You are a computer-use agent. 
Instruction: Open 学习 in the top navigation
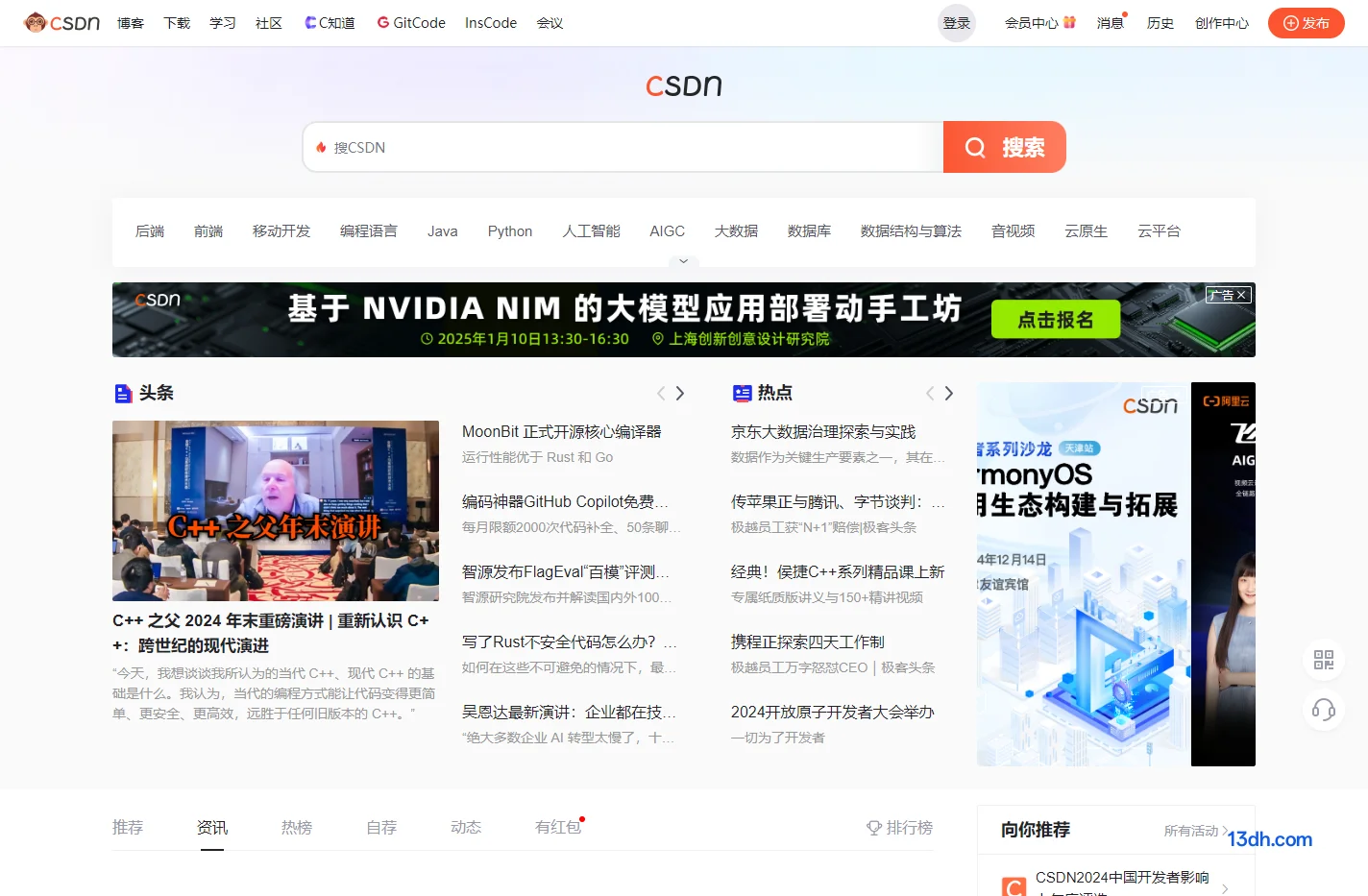click(x=223, y=23)
